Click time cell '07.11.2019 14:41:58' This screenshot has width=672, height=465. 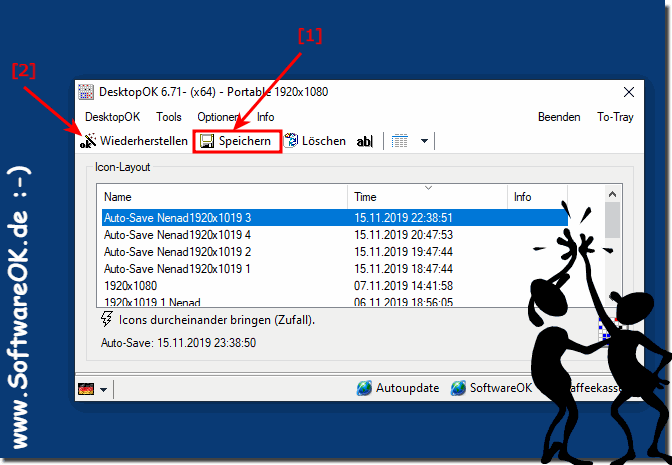point(403,286)
